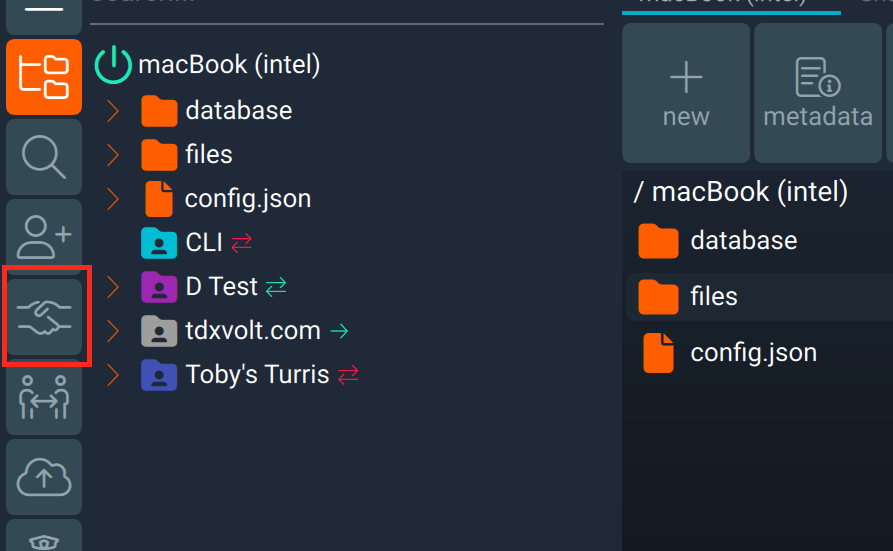Open the cloud upload sidebar icon

43,477
